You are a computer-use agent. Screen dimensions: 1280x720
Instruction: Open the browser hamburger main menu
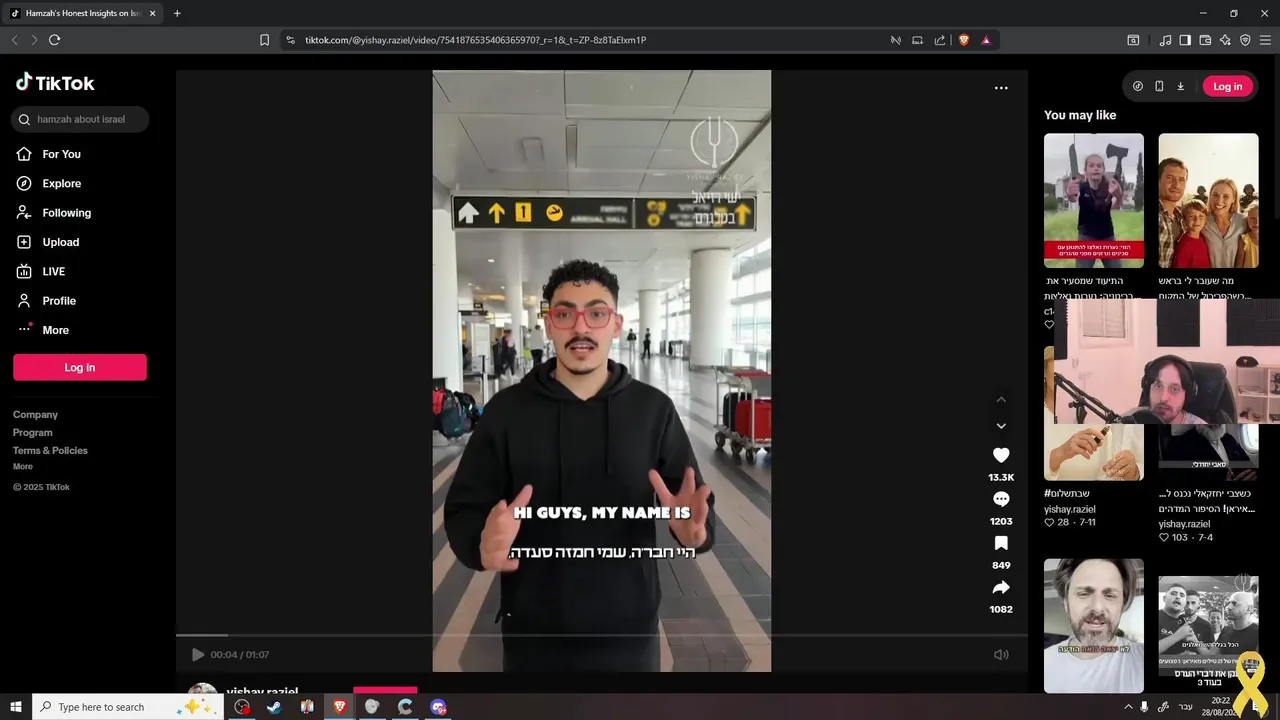pos(1266,40)
